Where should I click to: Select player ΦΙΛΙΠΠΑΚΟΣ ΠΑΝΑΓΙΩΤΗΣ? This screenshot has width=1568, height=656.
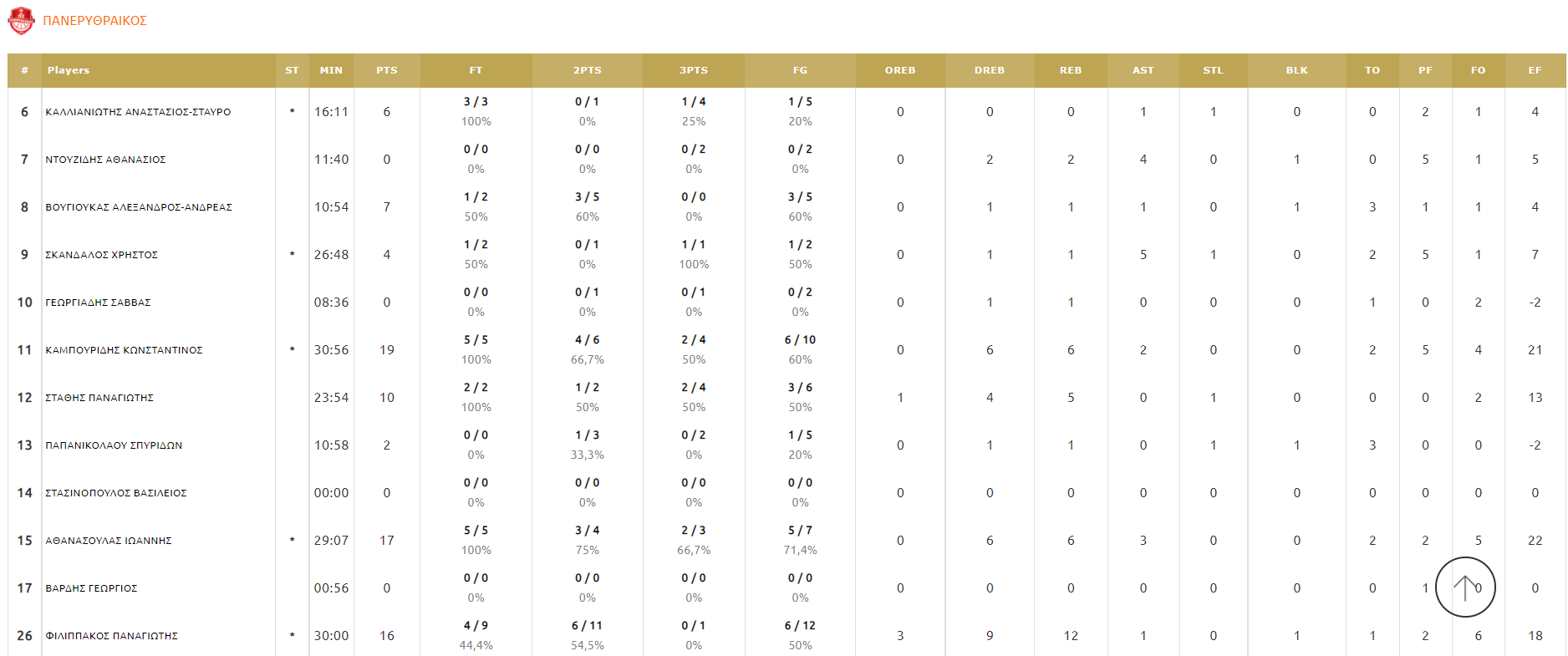(111, 636)
